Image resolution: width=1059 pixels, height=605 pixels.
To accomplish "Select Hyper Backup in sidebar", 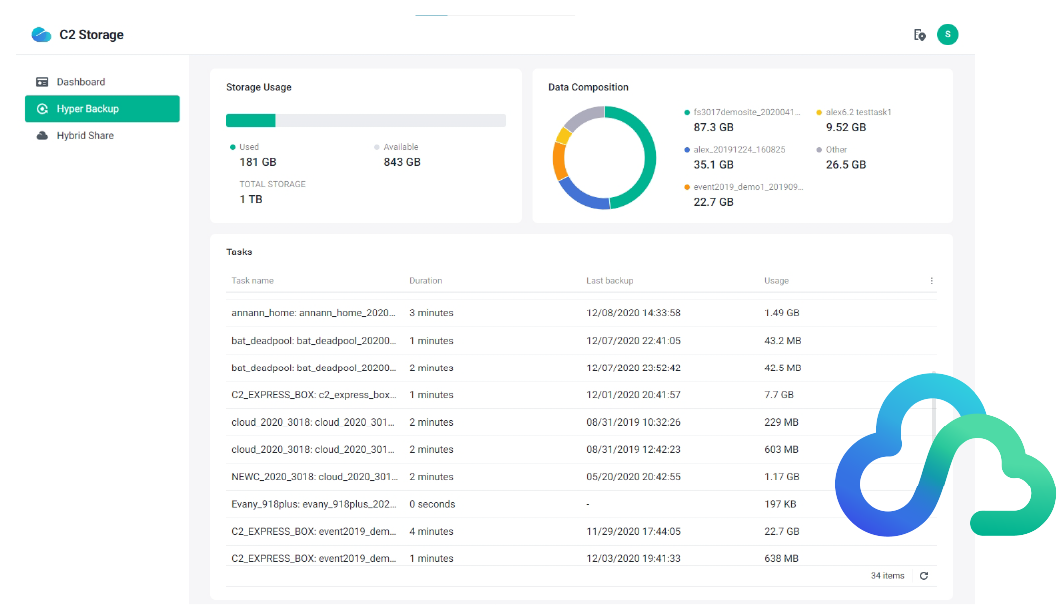I will (102, 109).
